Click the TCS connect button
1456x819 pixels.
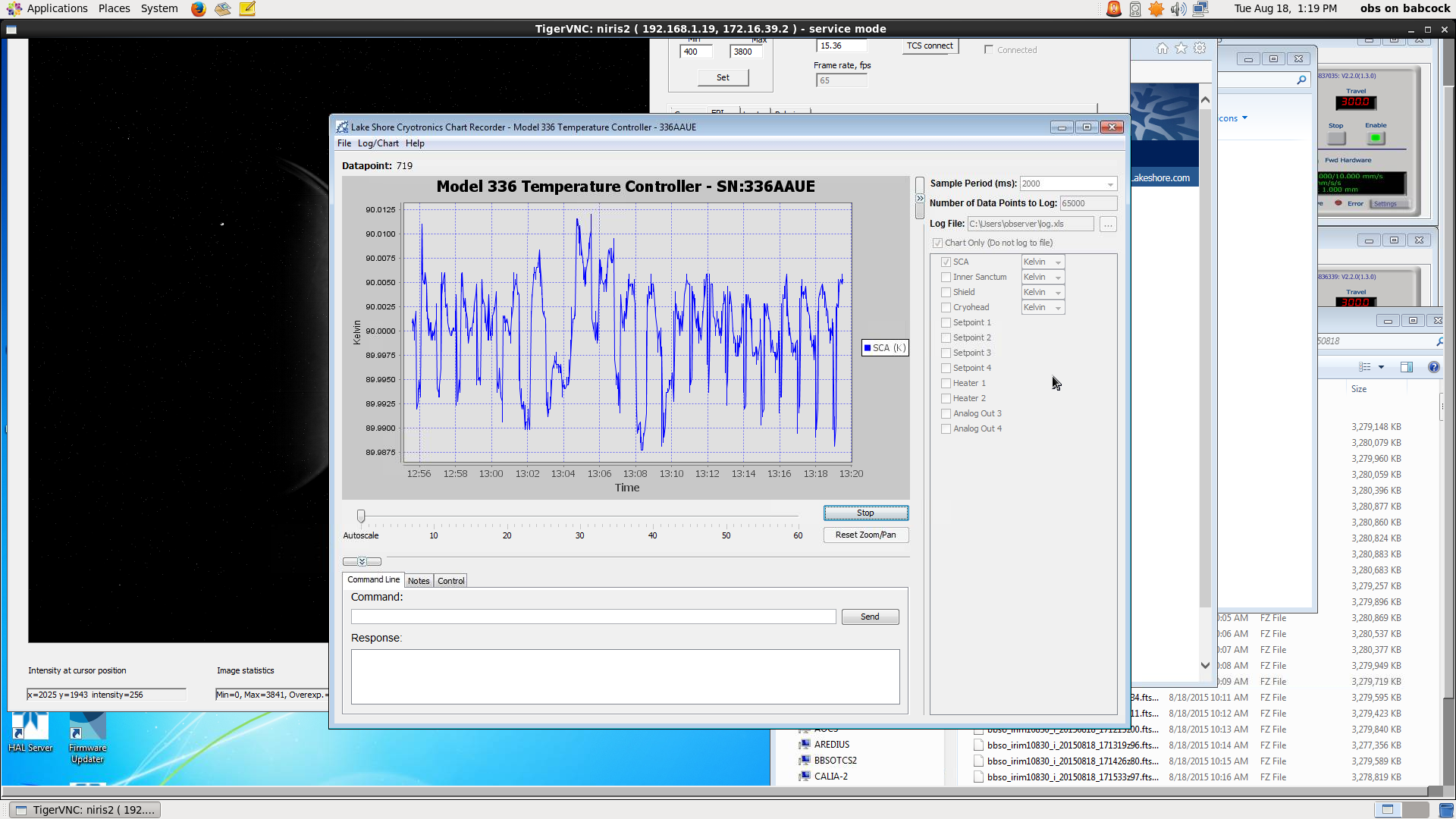(930, 46)
